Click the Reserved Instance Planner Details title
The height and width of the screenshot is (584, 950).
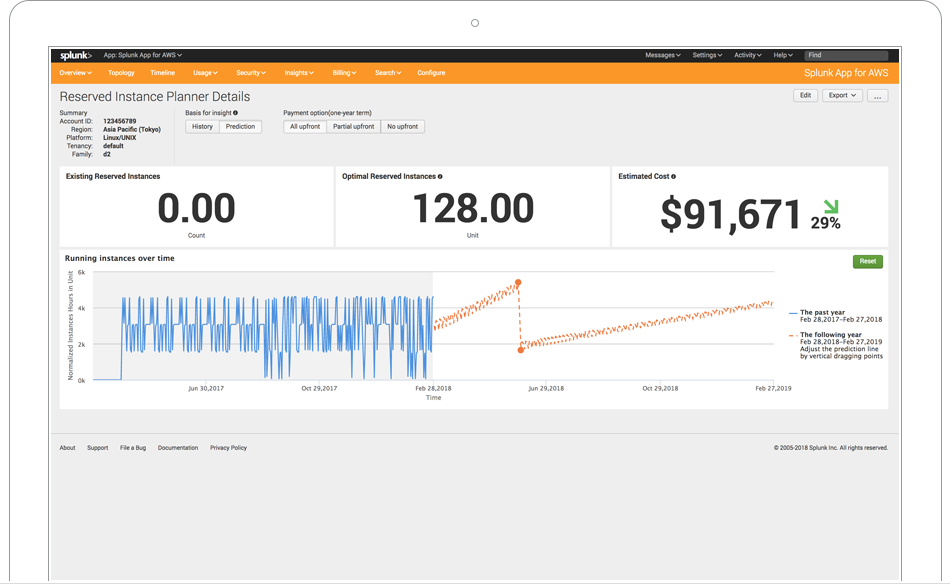point(154,97)
